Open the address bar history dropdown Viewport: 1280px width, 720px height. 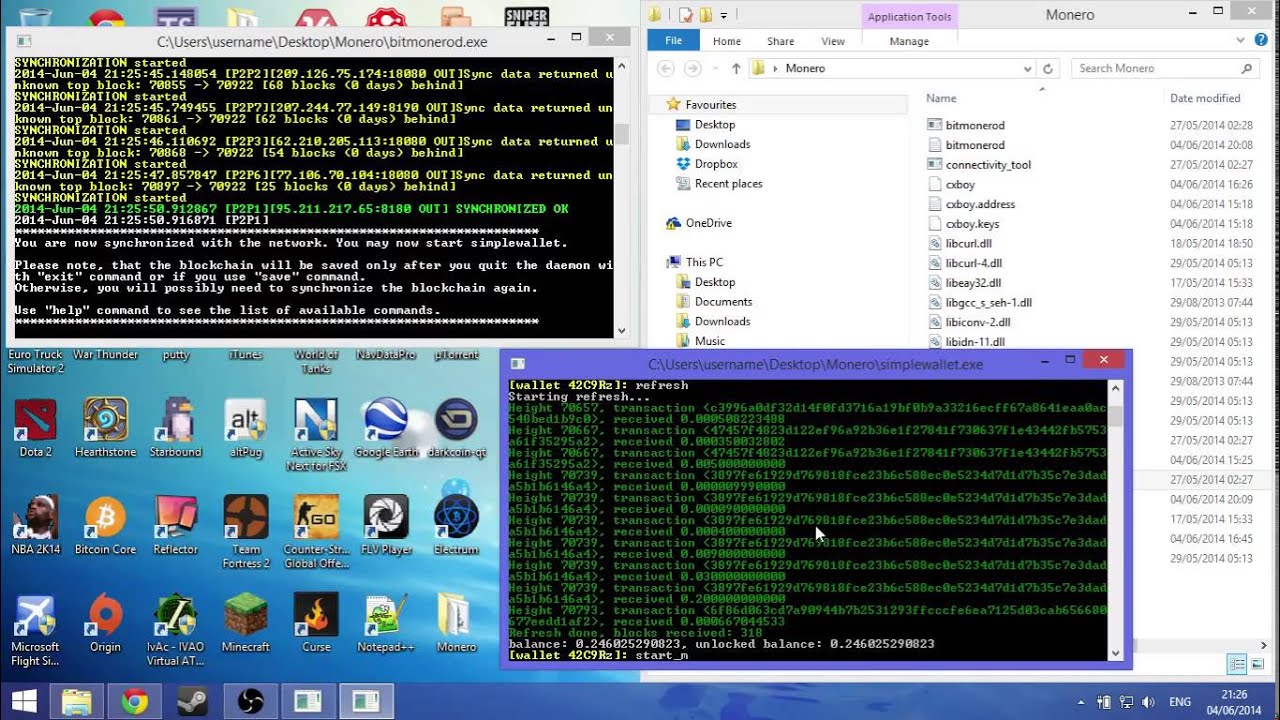(1027, 69)
